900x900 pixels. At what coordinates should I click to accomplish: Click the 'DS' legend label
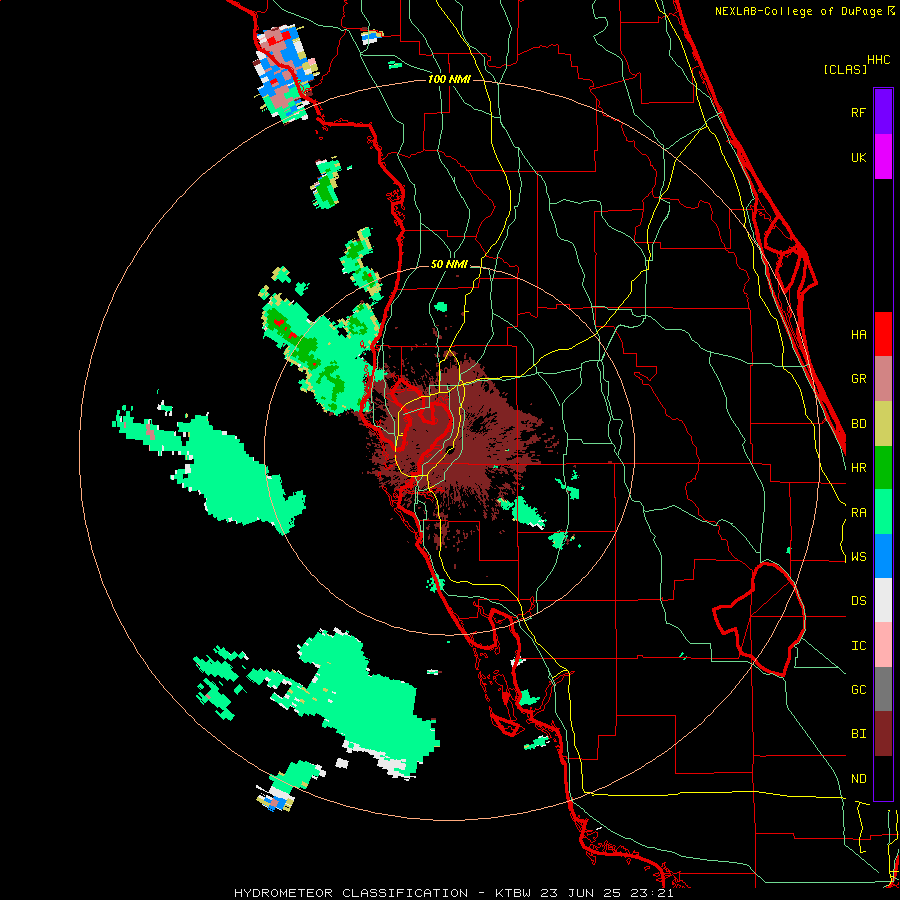[x=858, y=601]
